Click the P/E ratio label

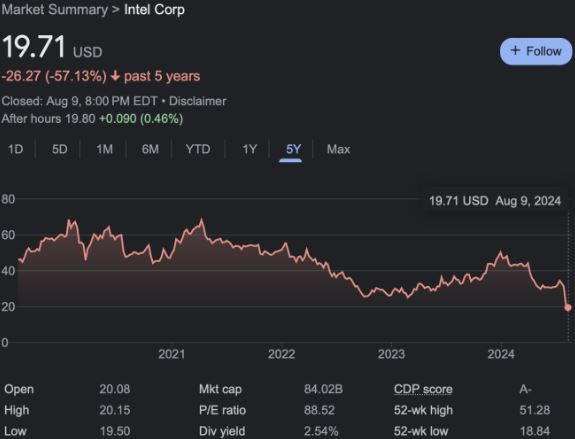pos(222,410)
